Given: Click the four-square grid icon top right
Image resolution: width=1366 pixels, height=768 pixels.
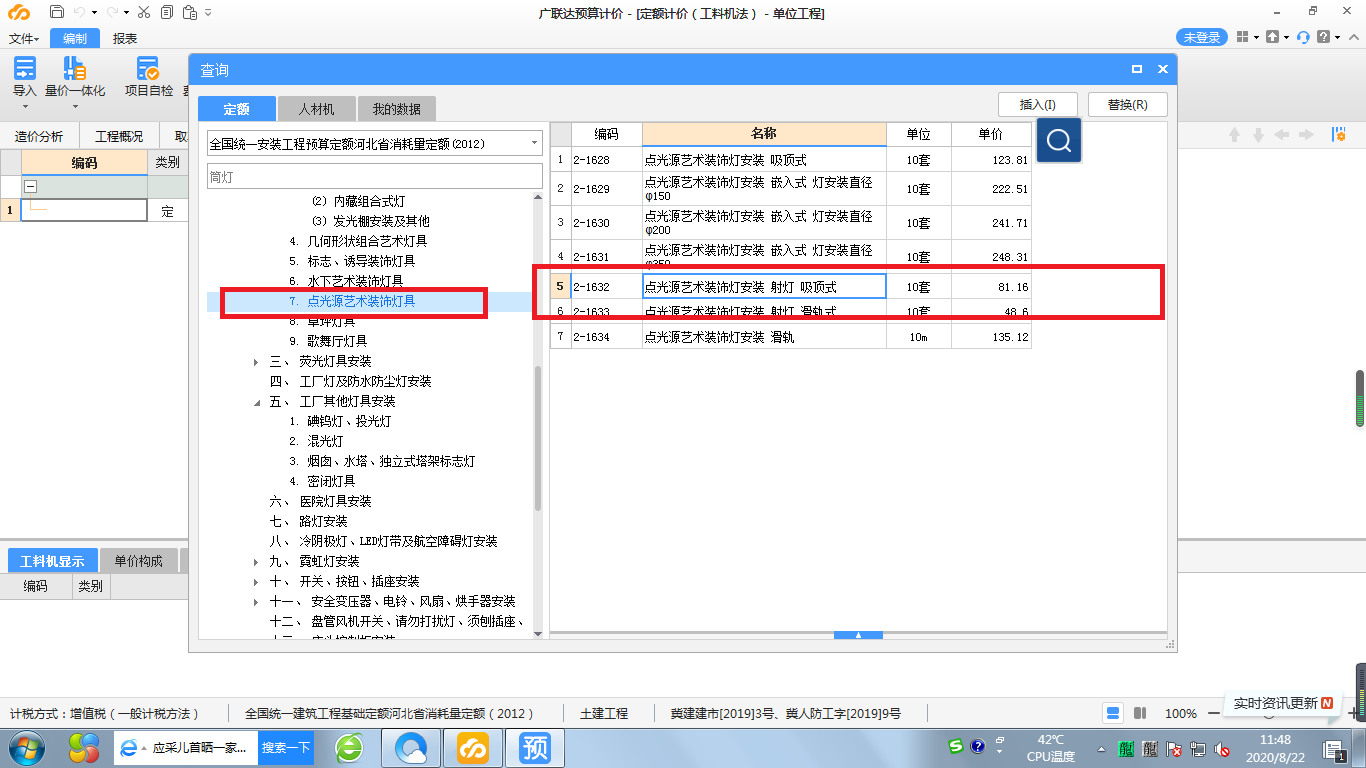Looking at the screenshot, I should pos(1242,37).
